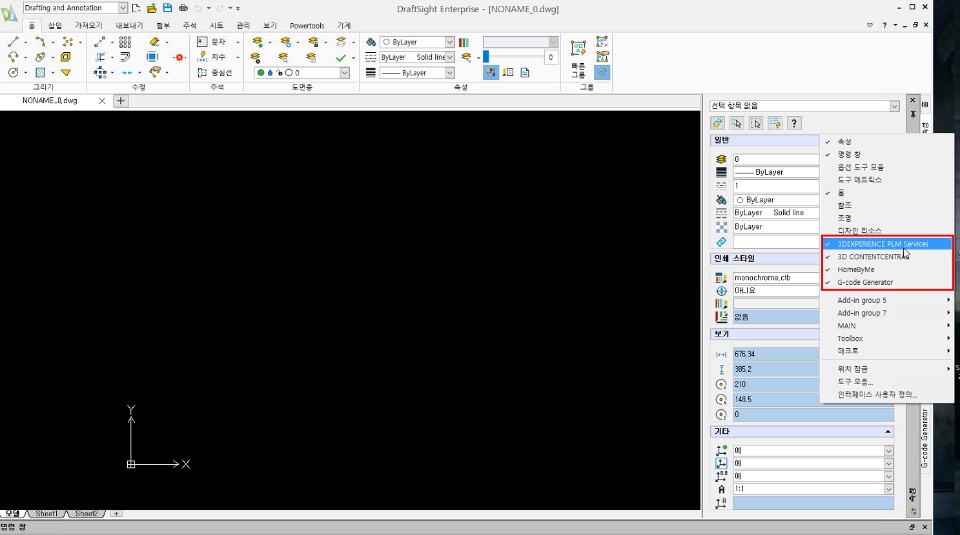Select the Line drawing tool
960x535 pixels.
[13, 42]
